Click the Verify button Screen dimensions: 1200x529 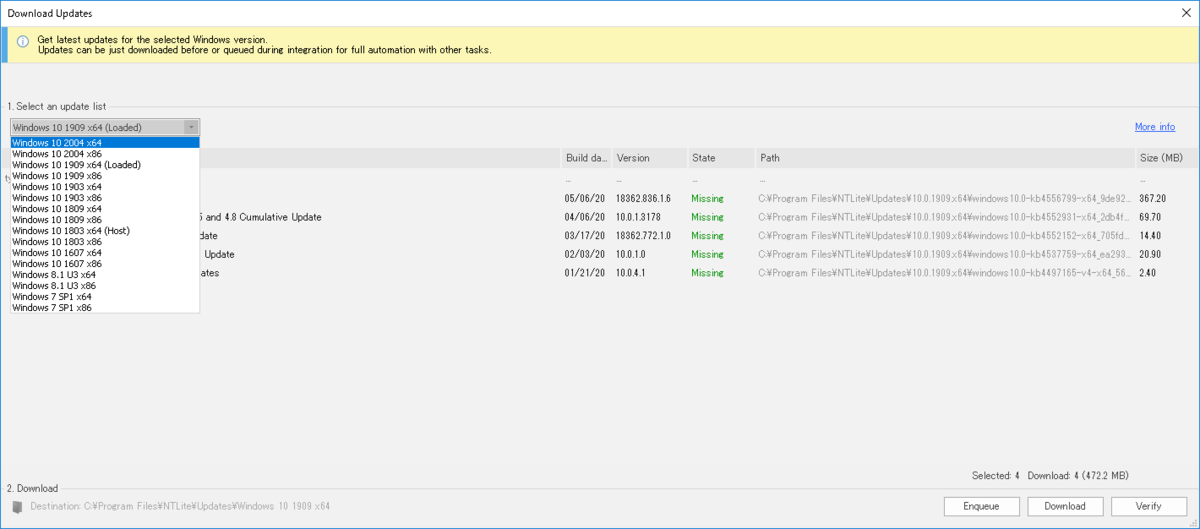tap(1149, 506)
